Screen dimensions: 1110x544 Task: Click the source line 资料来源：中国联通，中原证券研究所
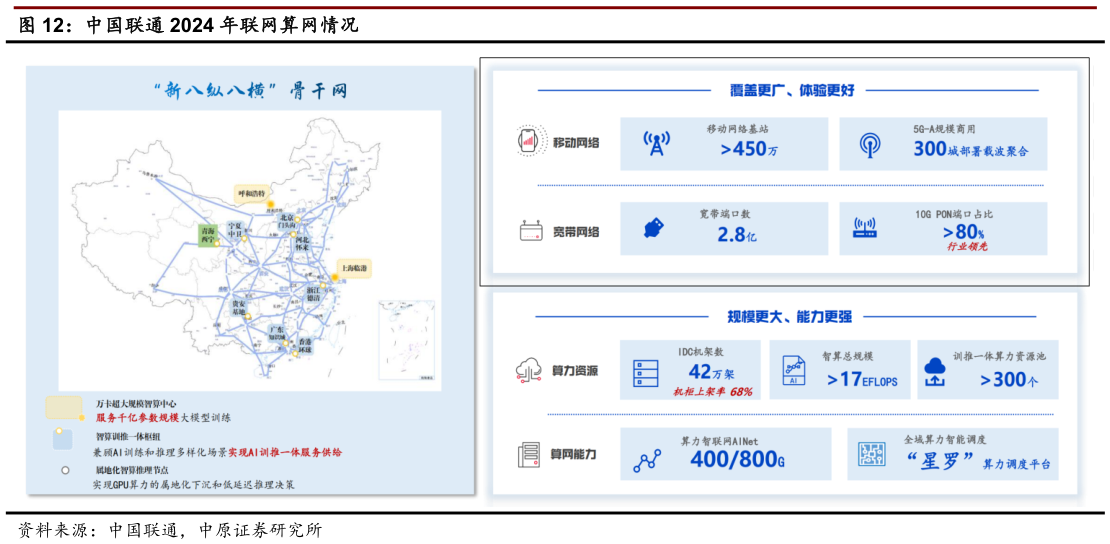point(171,529)
